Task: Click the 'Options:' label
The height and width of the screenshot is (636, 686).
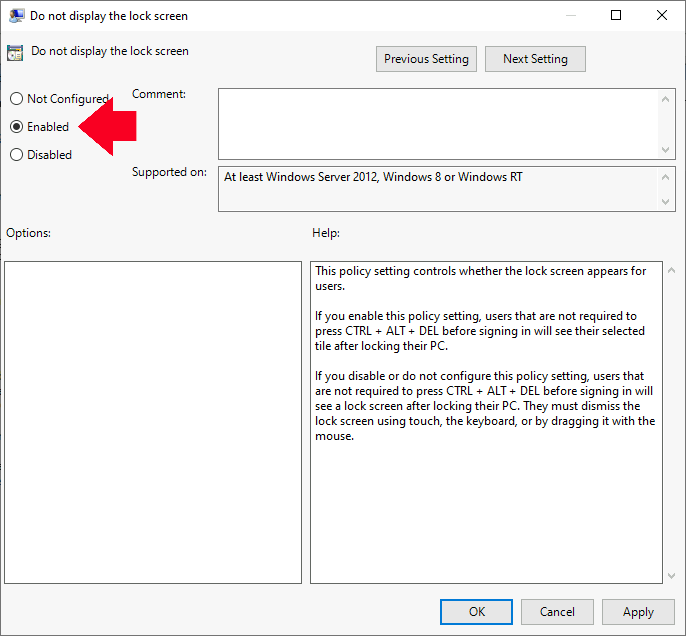Action: pyautogui.click(x=28, y=233)
